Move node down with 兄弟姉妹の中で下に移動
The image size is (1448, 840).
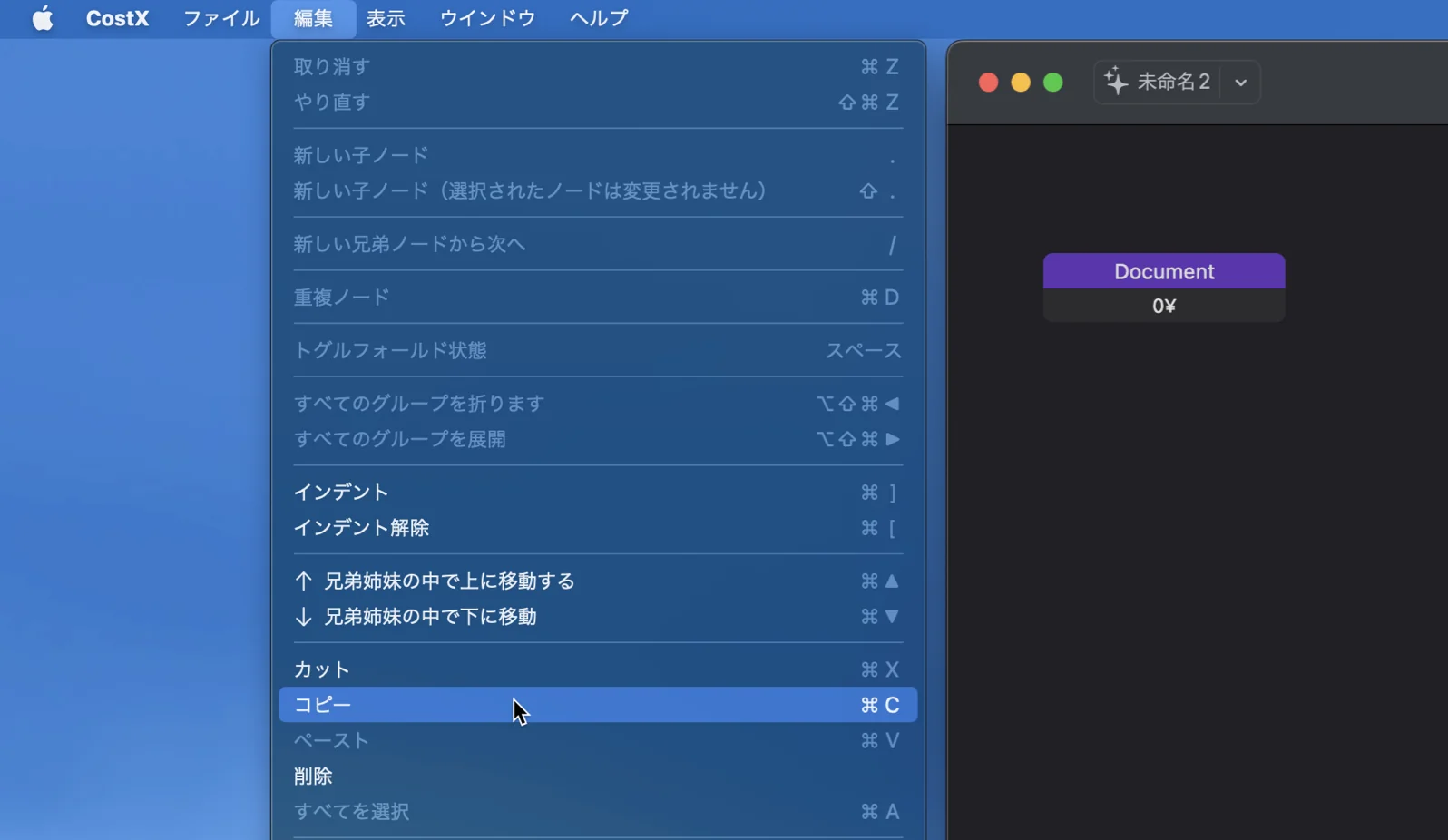598,616
